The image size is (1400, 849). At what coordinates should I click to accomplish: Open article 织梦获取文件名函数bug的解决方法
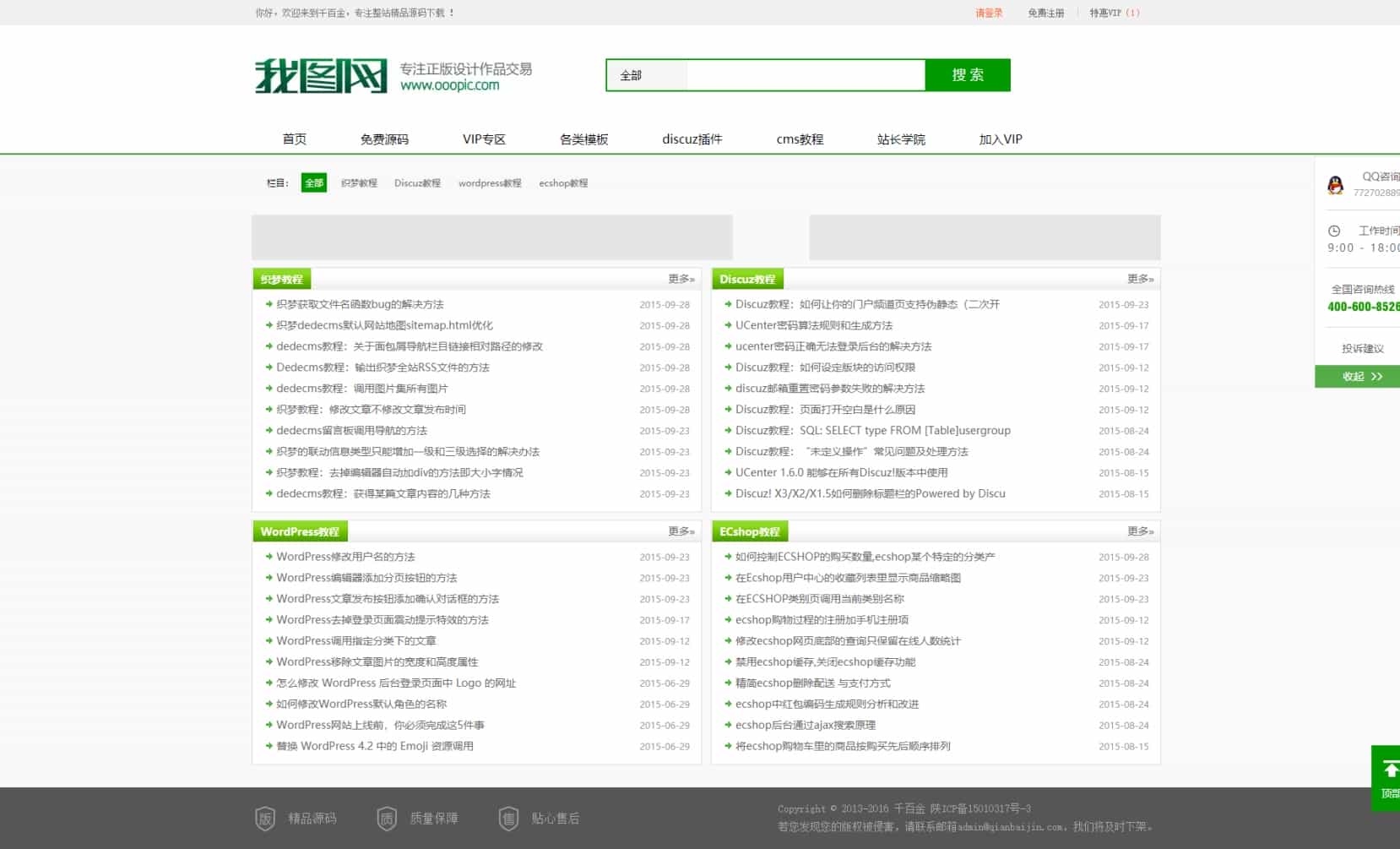(x=360, y=304)
